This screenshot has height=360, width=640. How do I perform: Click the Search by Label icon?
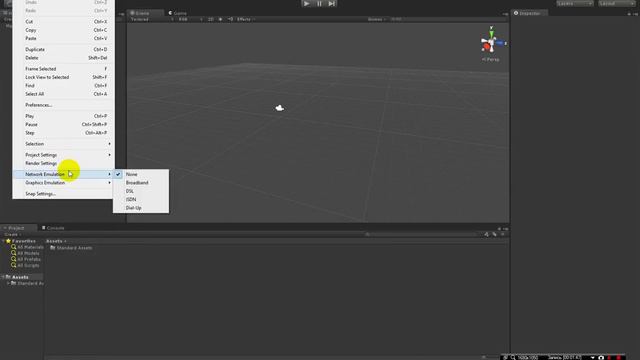(495, 235)
